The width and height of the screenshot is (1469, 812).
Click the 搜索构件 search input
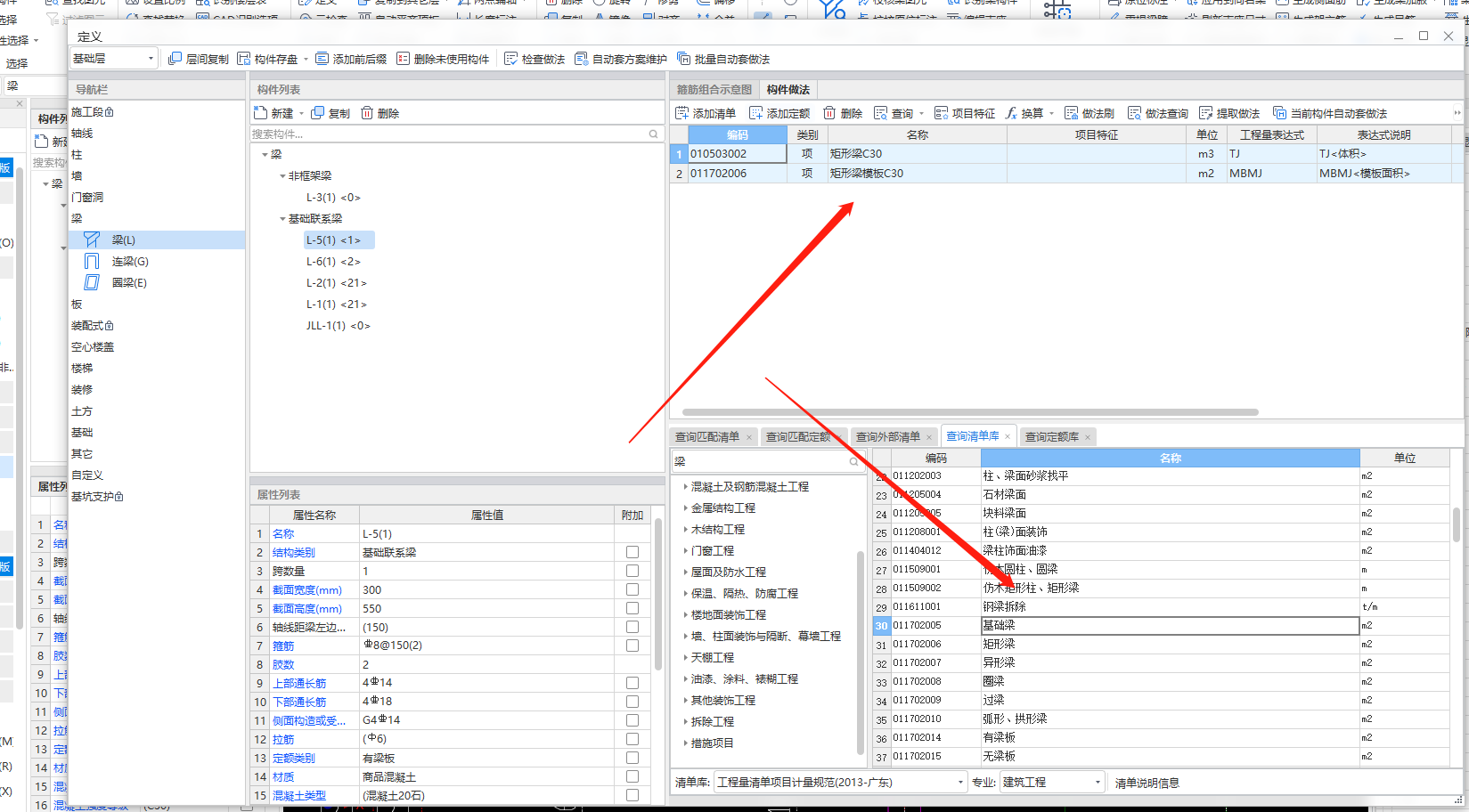tap(450, 134)
